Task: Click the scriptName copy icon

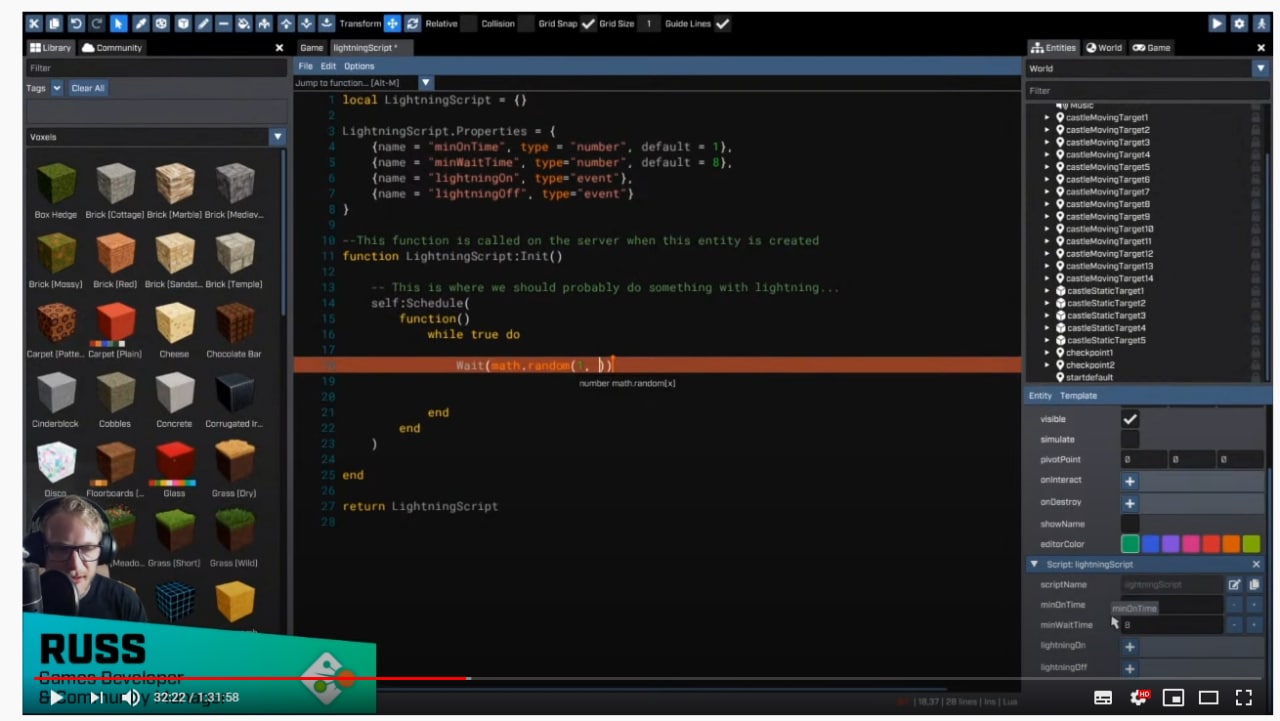Action: pos(1254,584)
